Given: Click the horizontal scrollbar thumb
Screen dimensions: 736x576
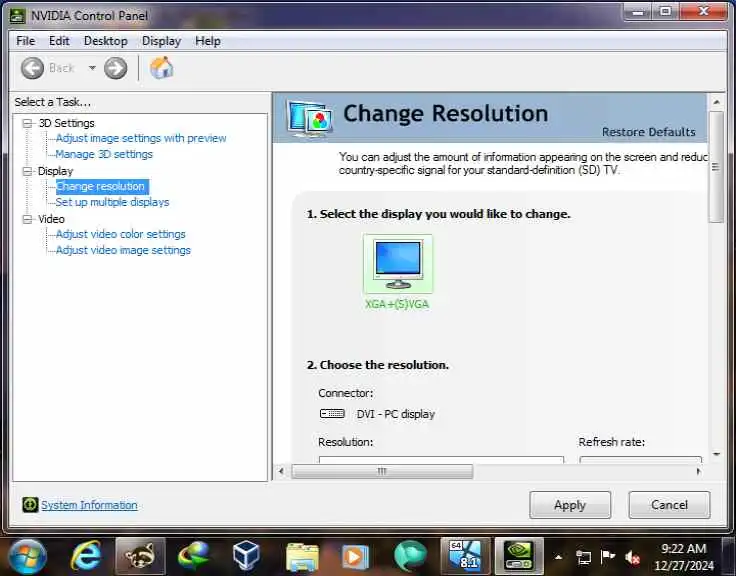Looking at the screenshot, I should tap(382, 471).
